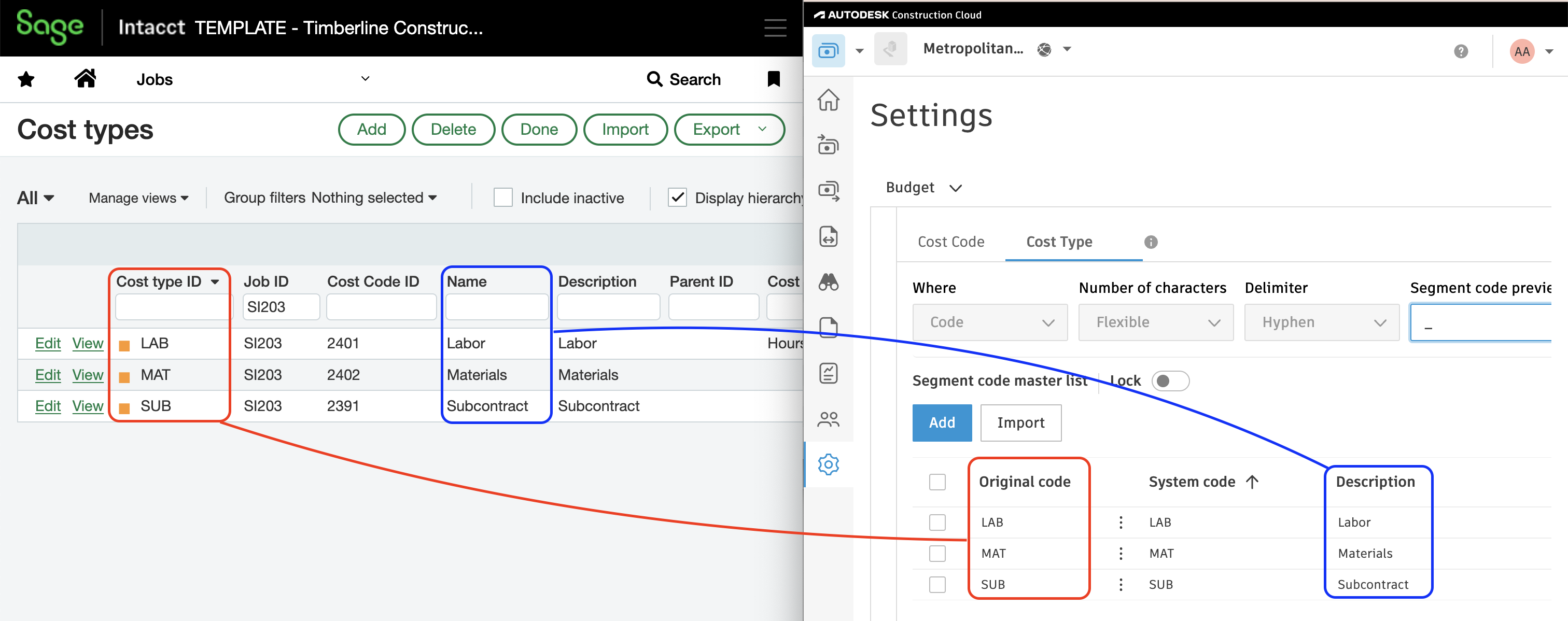The width and height of the screenshot is (1568, 621).
Task: Switch to the Cost Code tab
Action: coord(951,242)
